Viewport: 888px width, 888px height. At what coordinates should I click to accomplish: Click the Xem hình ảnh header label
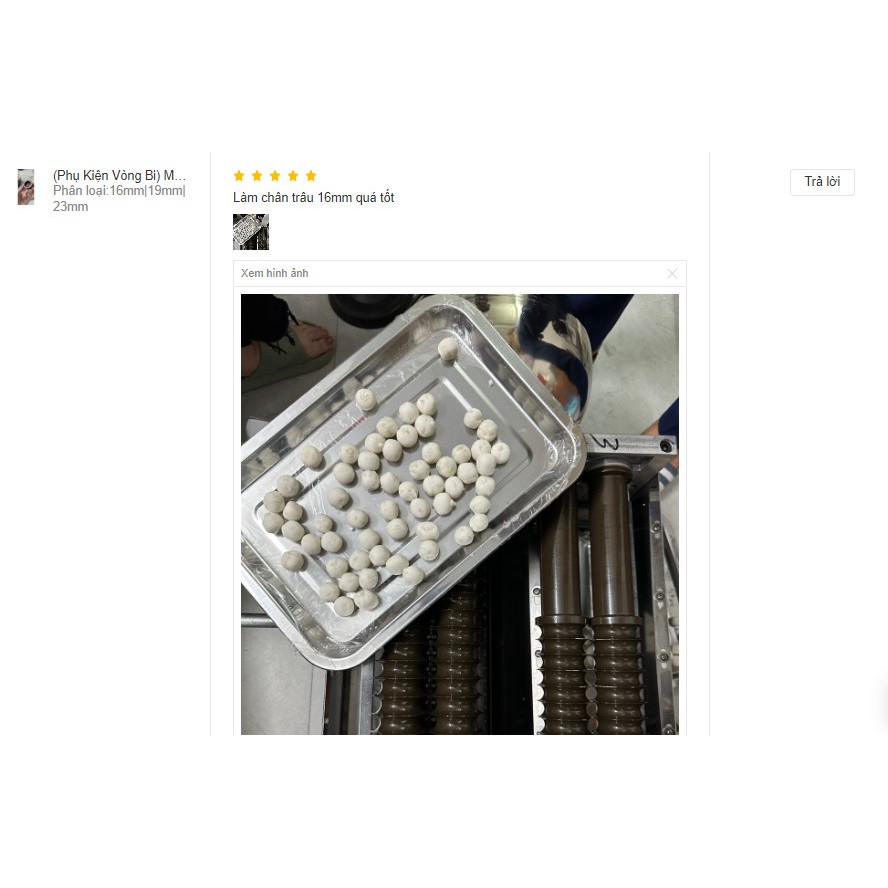(x=275, y=273)
